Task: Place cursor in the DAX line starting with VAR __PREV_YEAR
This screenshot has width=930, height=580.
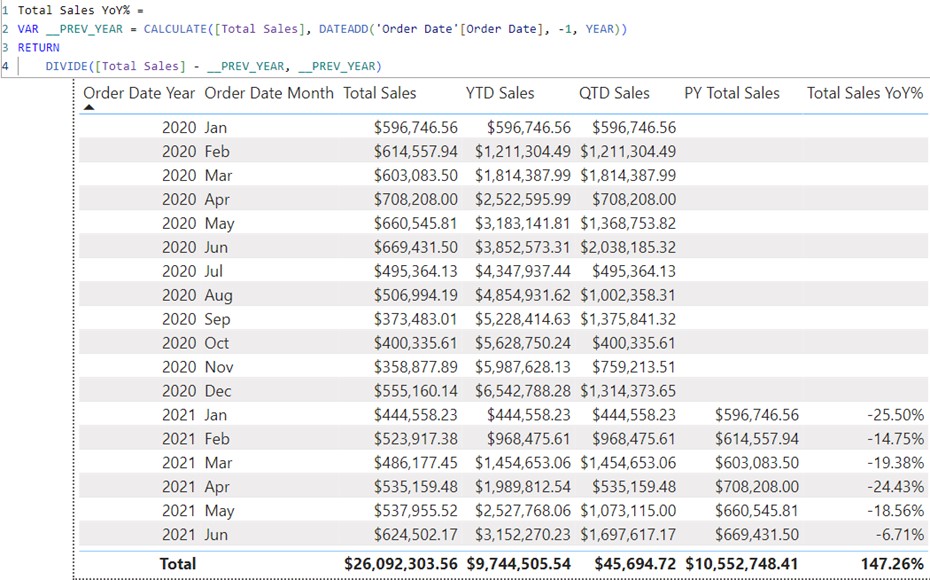Action: click(320, 29)
